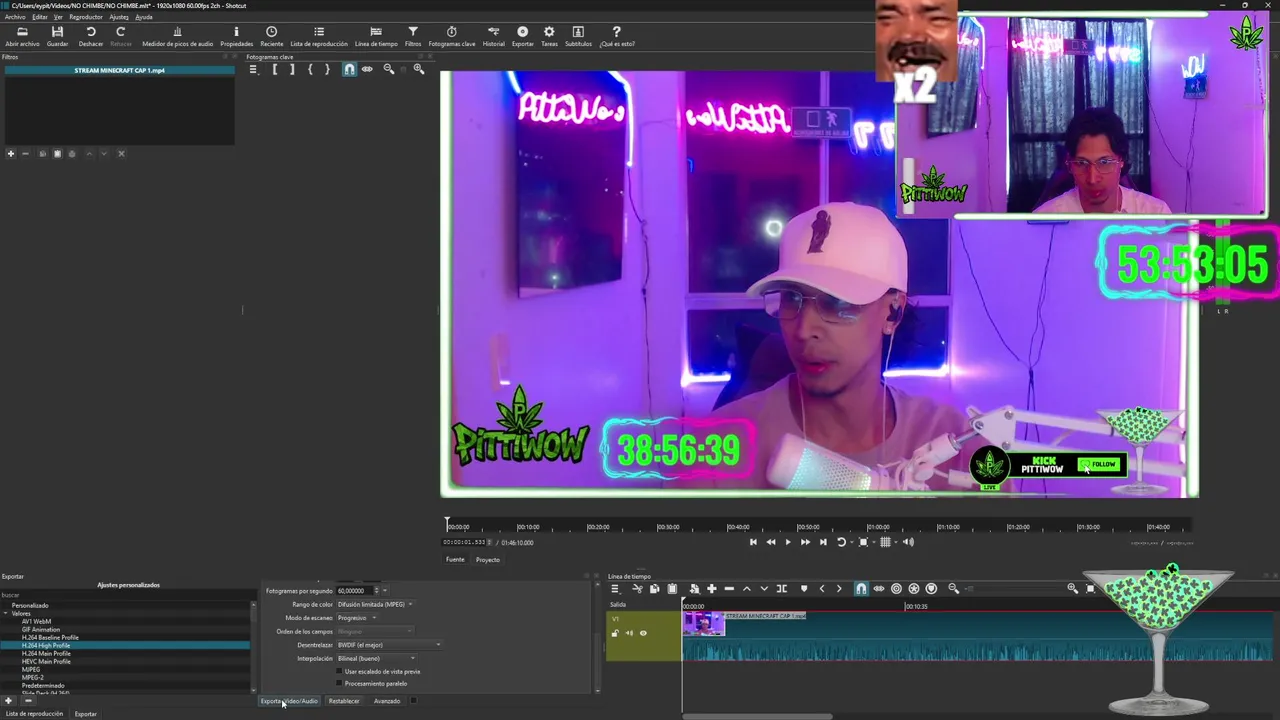Play the video preview

tap(788, 542)
